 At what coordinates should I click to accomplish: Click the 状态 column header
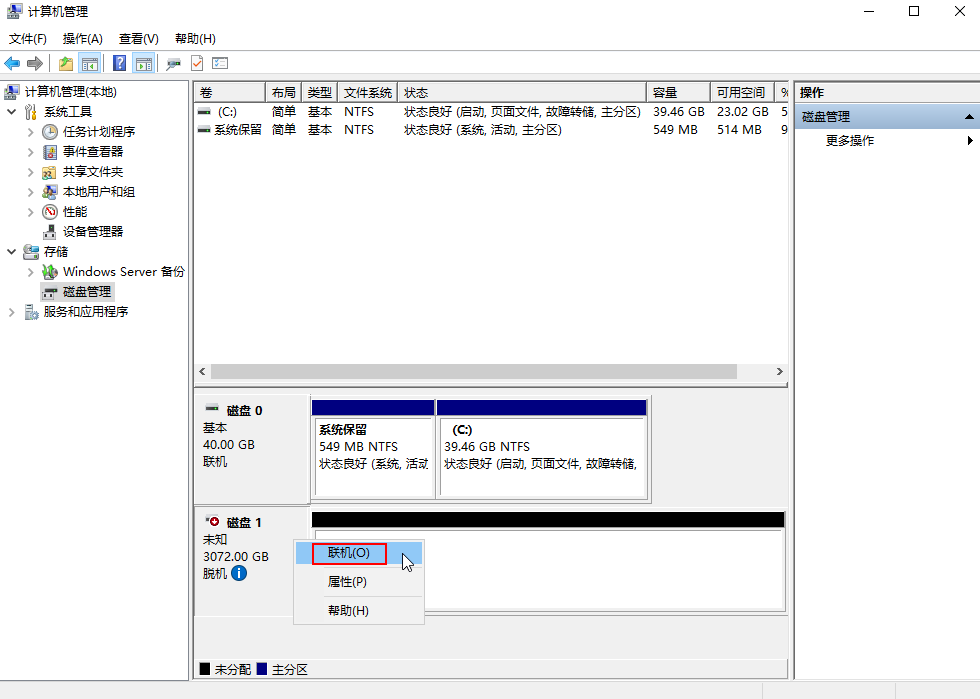point(522,93)
